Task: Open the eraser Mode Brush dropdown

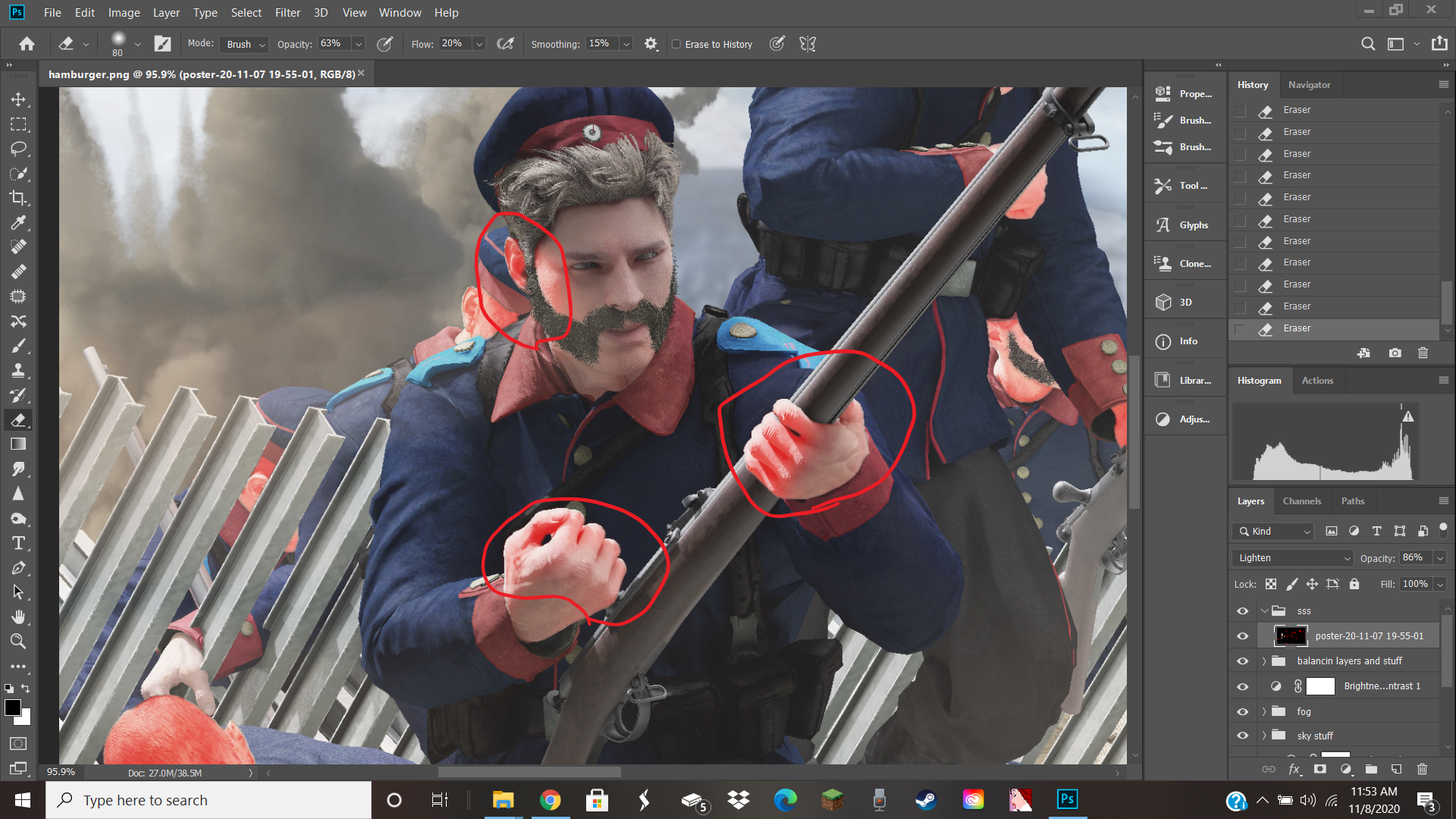Action: point(246,44)
